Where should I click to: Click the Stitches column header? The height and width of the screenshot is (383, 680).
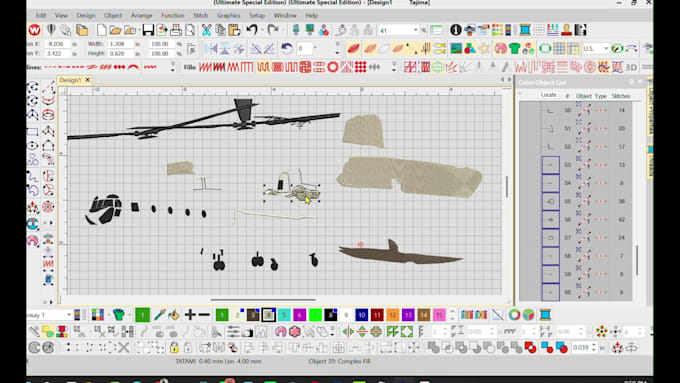tap(621, 96)
